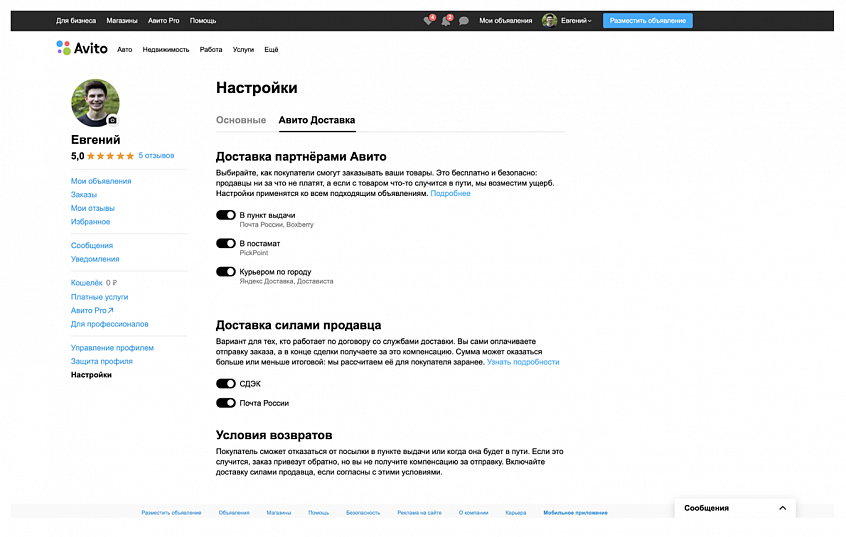
Task: Open «Платные услуги» in sidebar
Action: pos(99,297)
